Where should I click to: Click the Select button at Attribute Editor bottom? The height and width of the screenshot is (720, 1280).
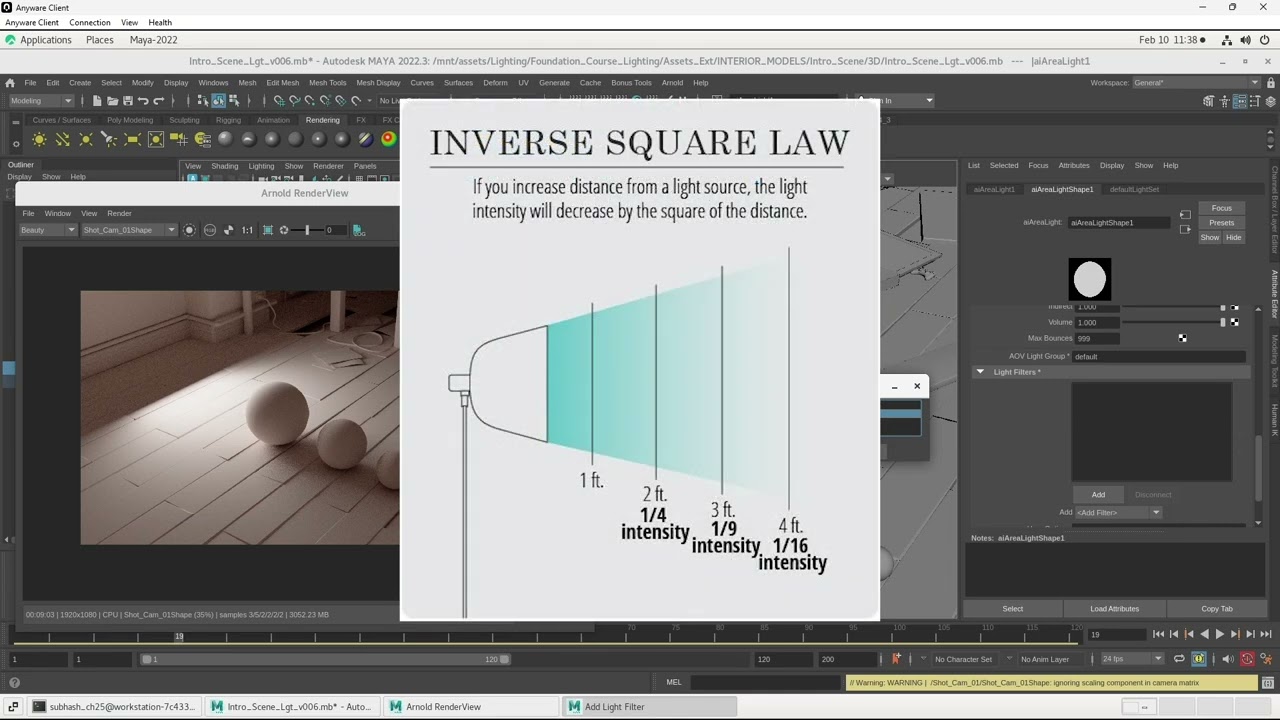1012,608
